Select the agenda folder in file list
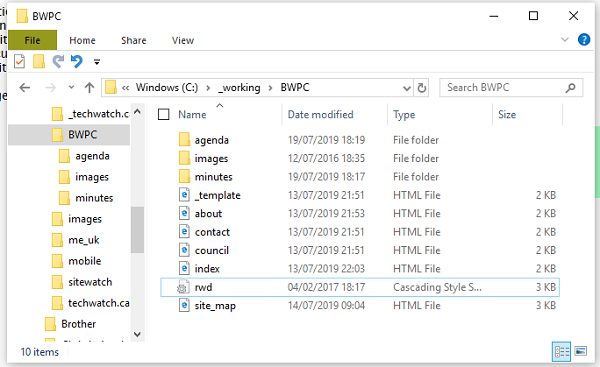This screenshot has height=367, width=600. (x=211, y=140)
